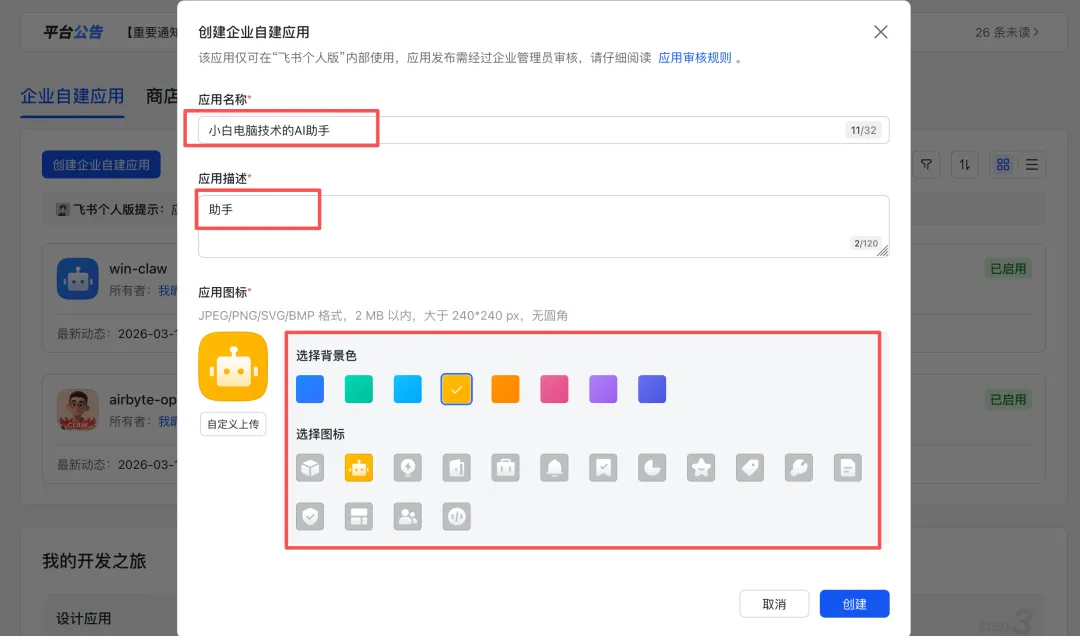
Task: Switch to list view layout
Action: point(1032,165)
